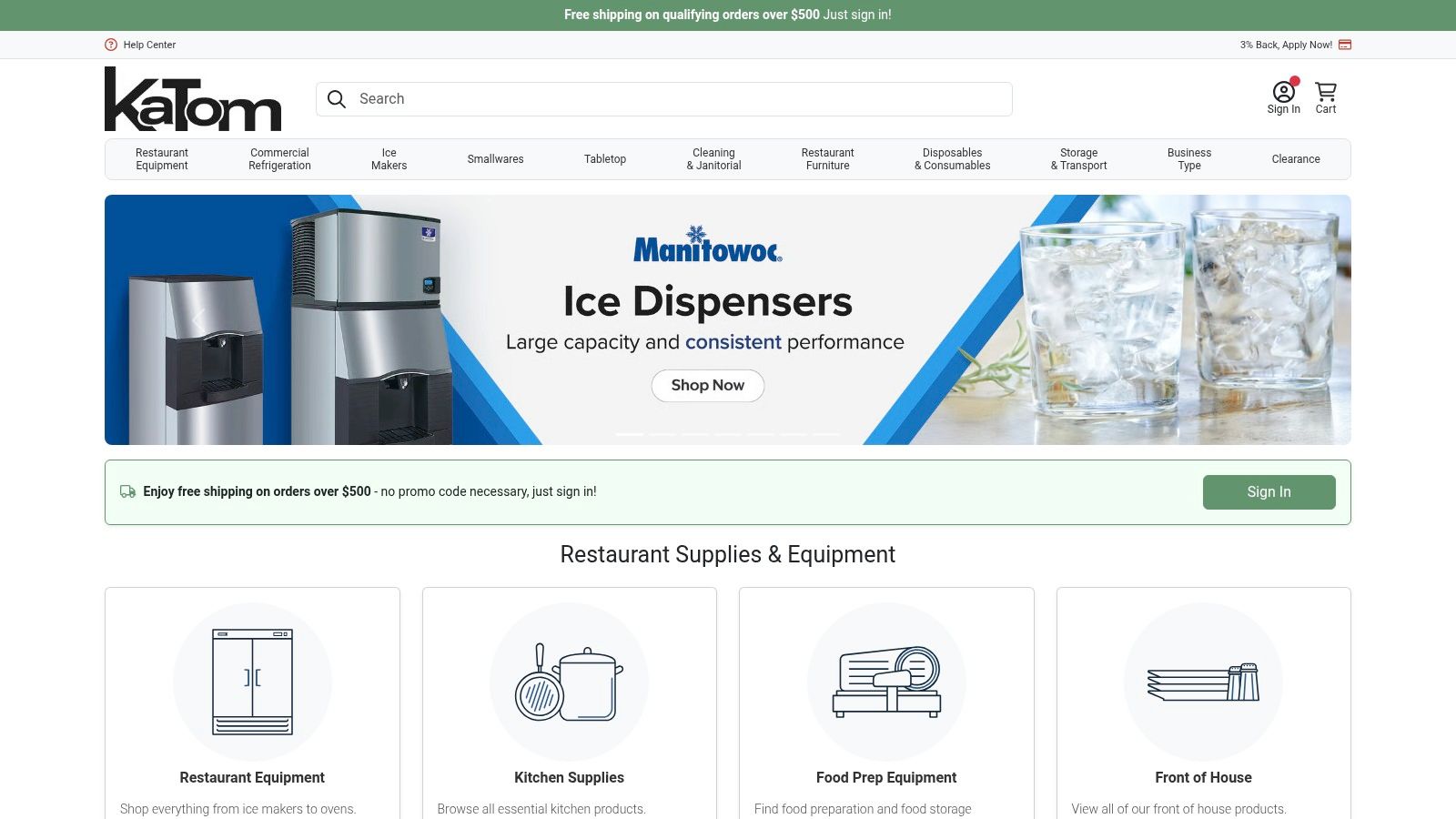Focus the Search input field
This screenshot has height=819, width=1456.
(x=664, y=99)
